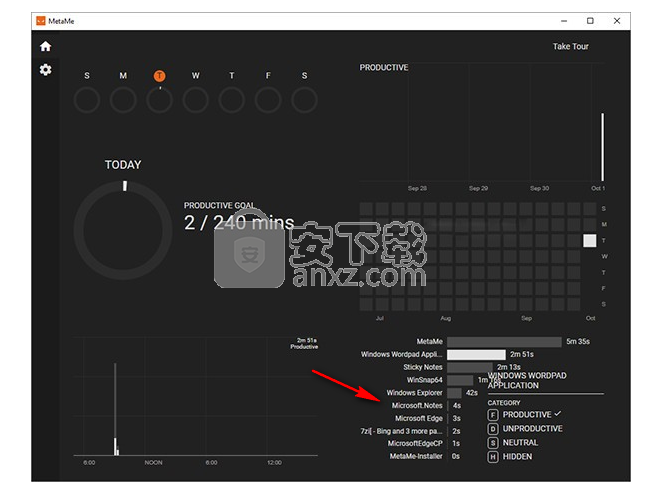The width and height of the screenshot is (645, 499).
Task: Click the H shortcut key icon
Action: [493, 457]
